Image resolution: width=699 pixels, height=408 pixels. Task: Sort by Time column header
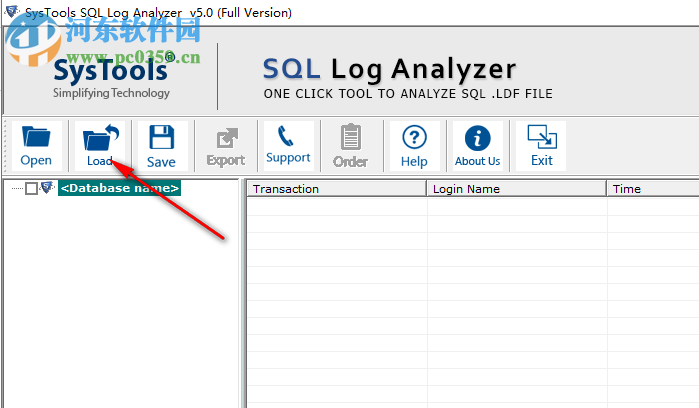point(653,189)
